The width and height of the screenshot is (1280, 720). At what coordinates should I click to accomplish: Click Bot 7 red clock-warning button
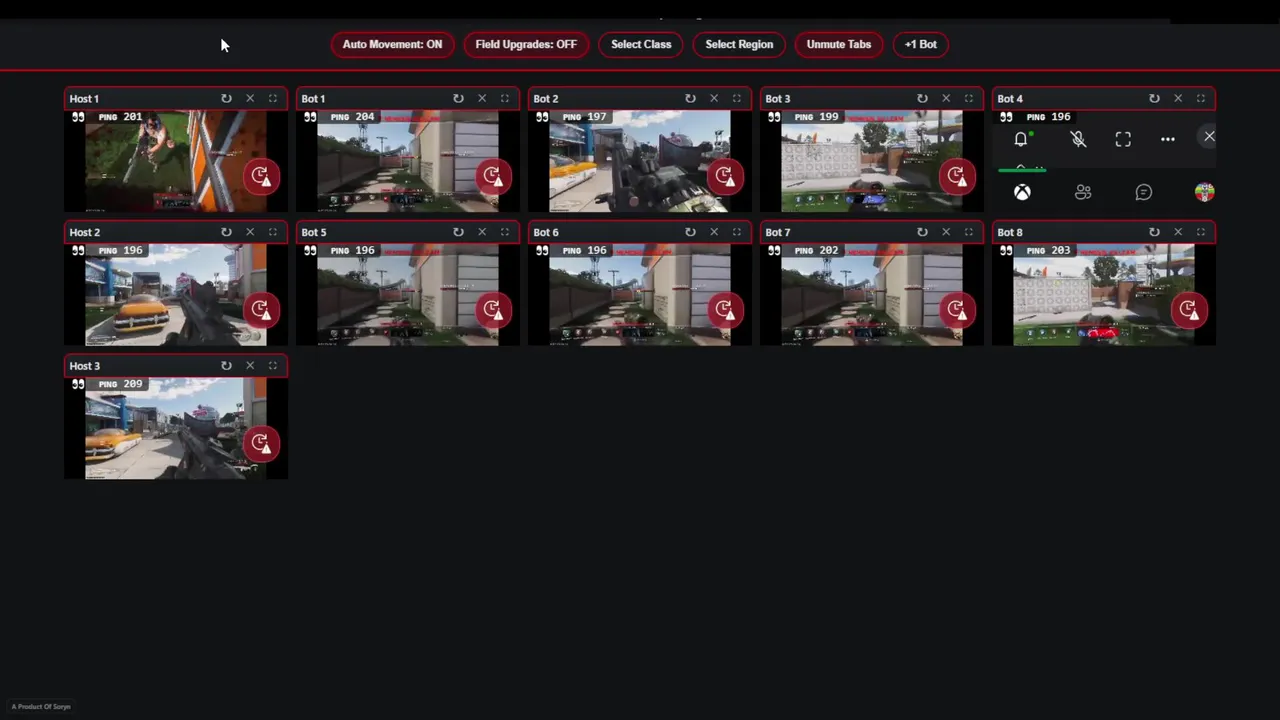pyautogui.click(x=957, y=310)
